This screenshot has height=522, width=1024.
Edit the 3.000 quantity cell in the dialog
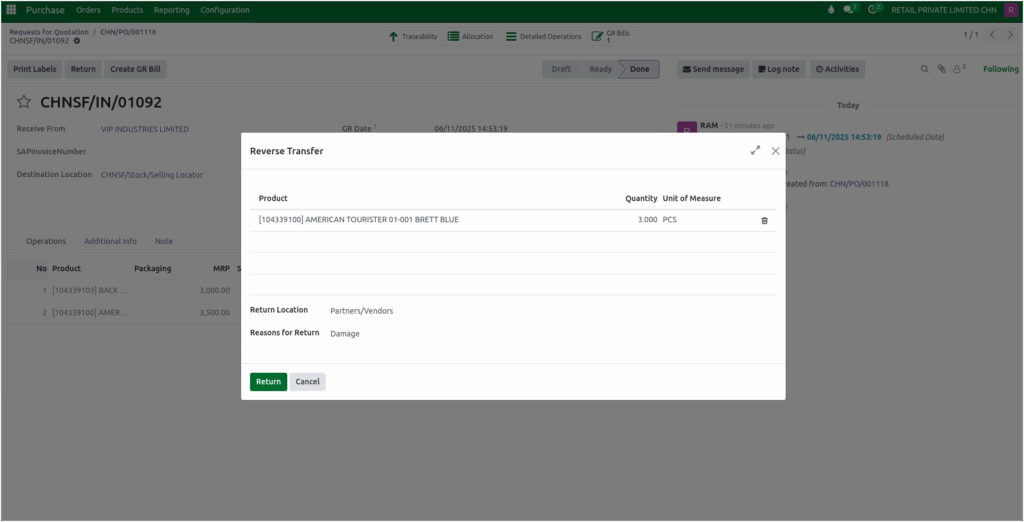647,220
